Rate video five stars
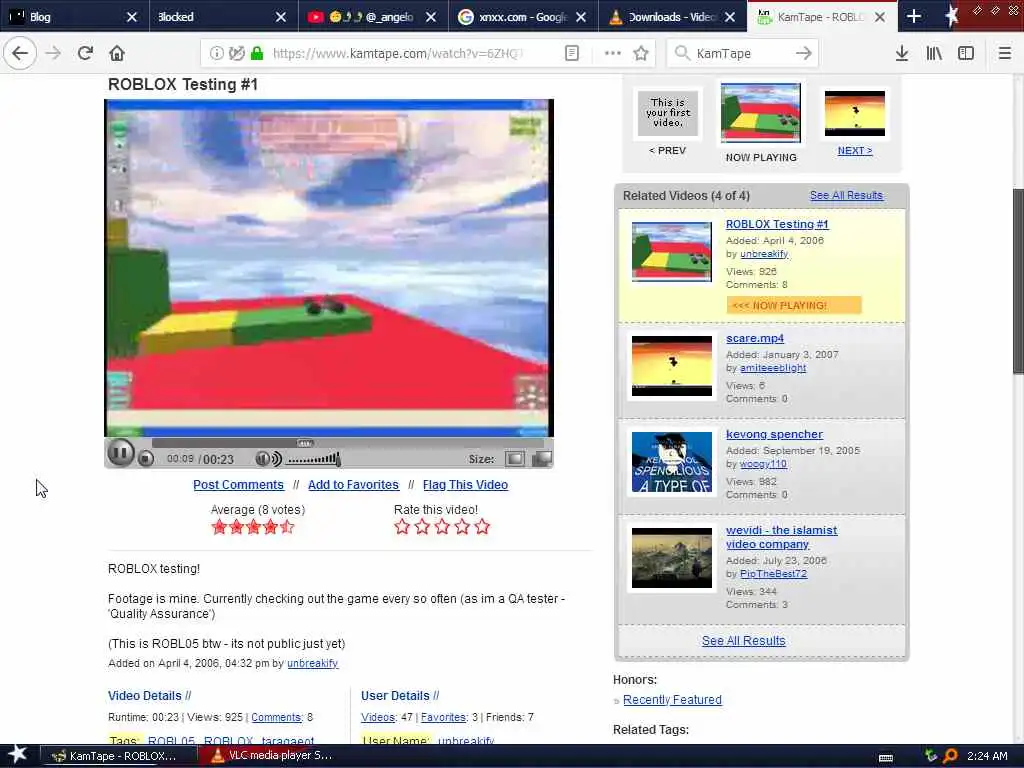 pyautogui.click(x=482, y=526)
